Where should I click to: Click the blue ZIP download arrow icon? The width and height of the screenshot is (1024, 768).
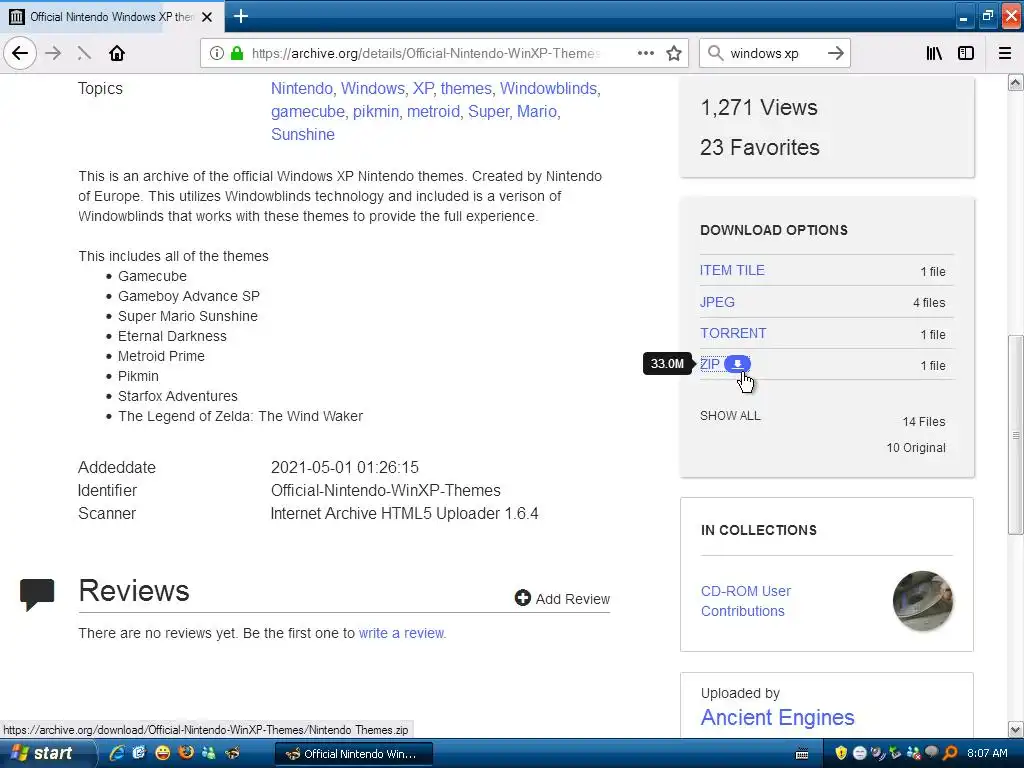click(x=737, y=364)
